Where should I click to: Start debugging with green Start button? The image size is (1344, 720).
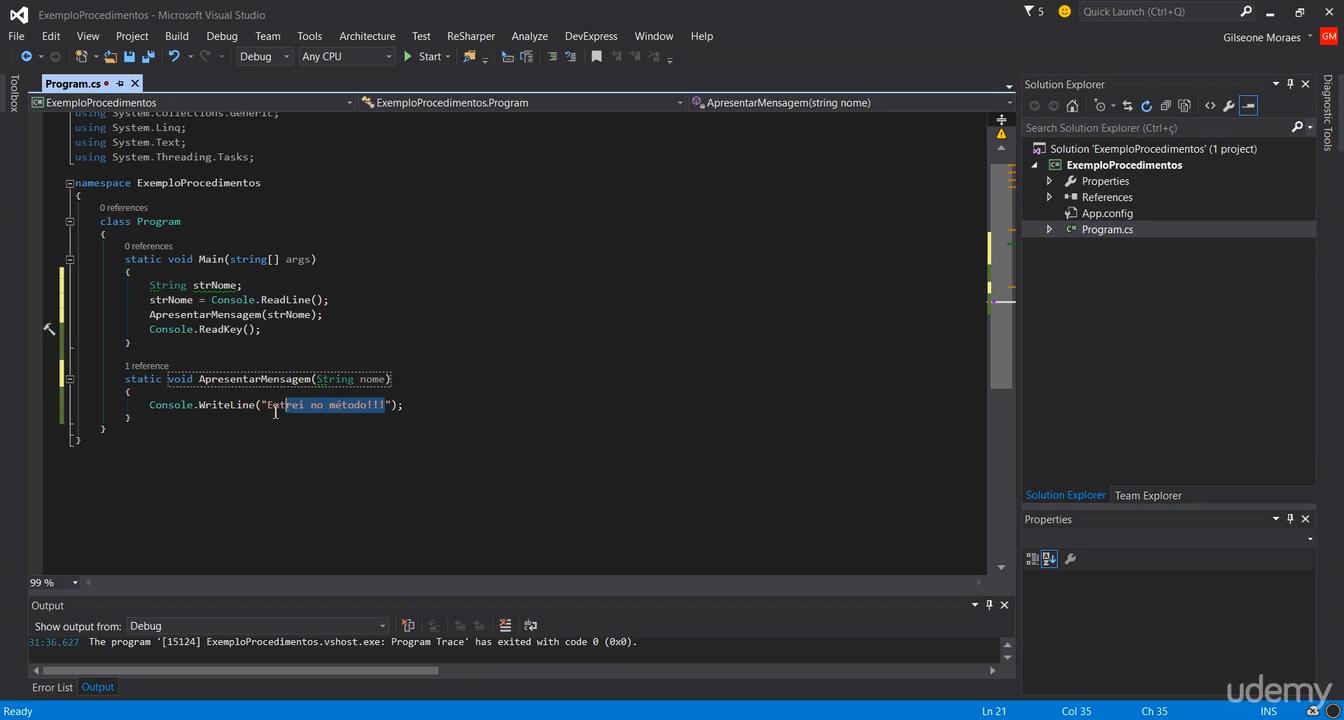pyautogui.click(x=422, y=57)
